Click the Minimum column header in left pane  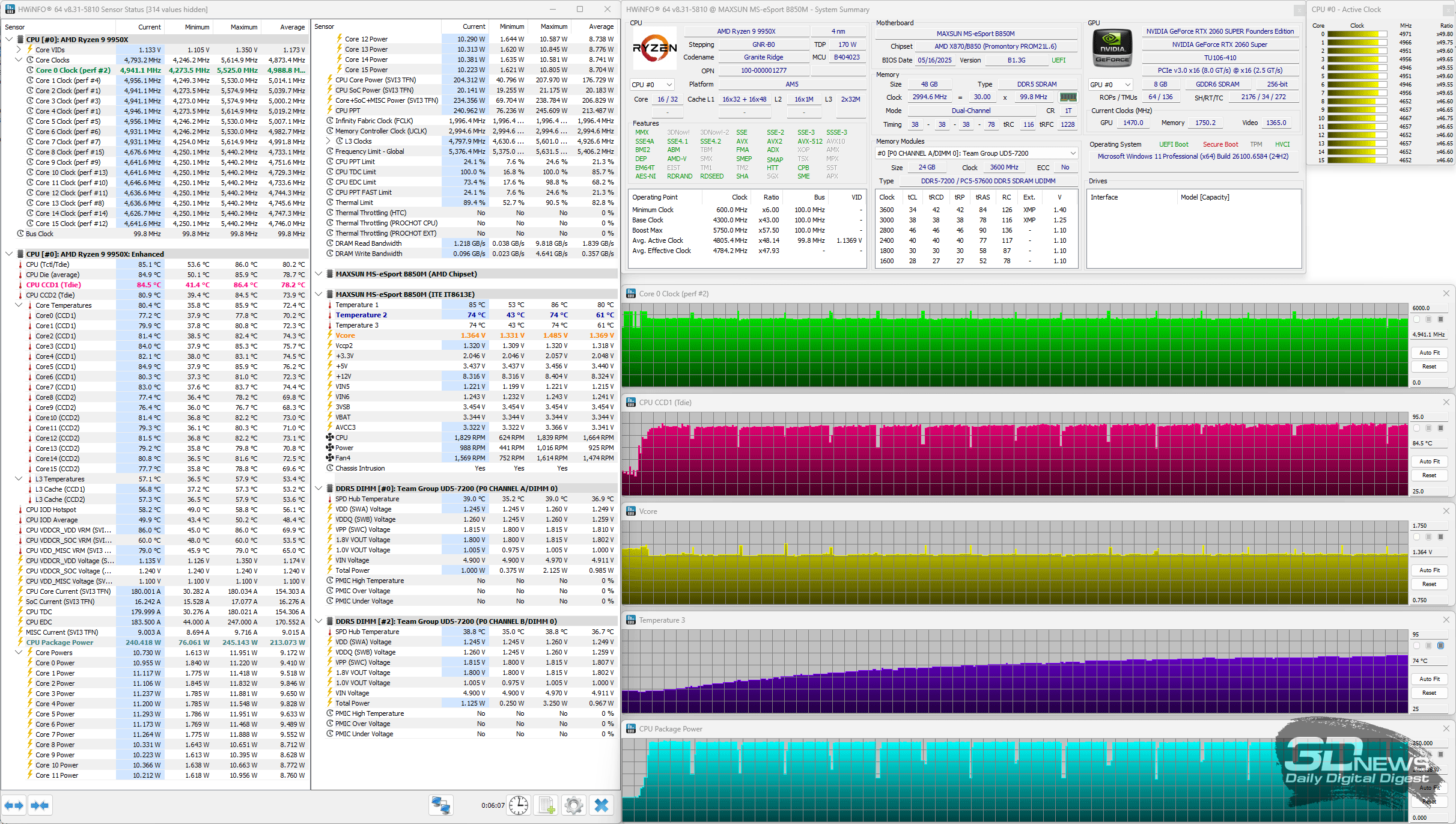[188, 27]
